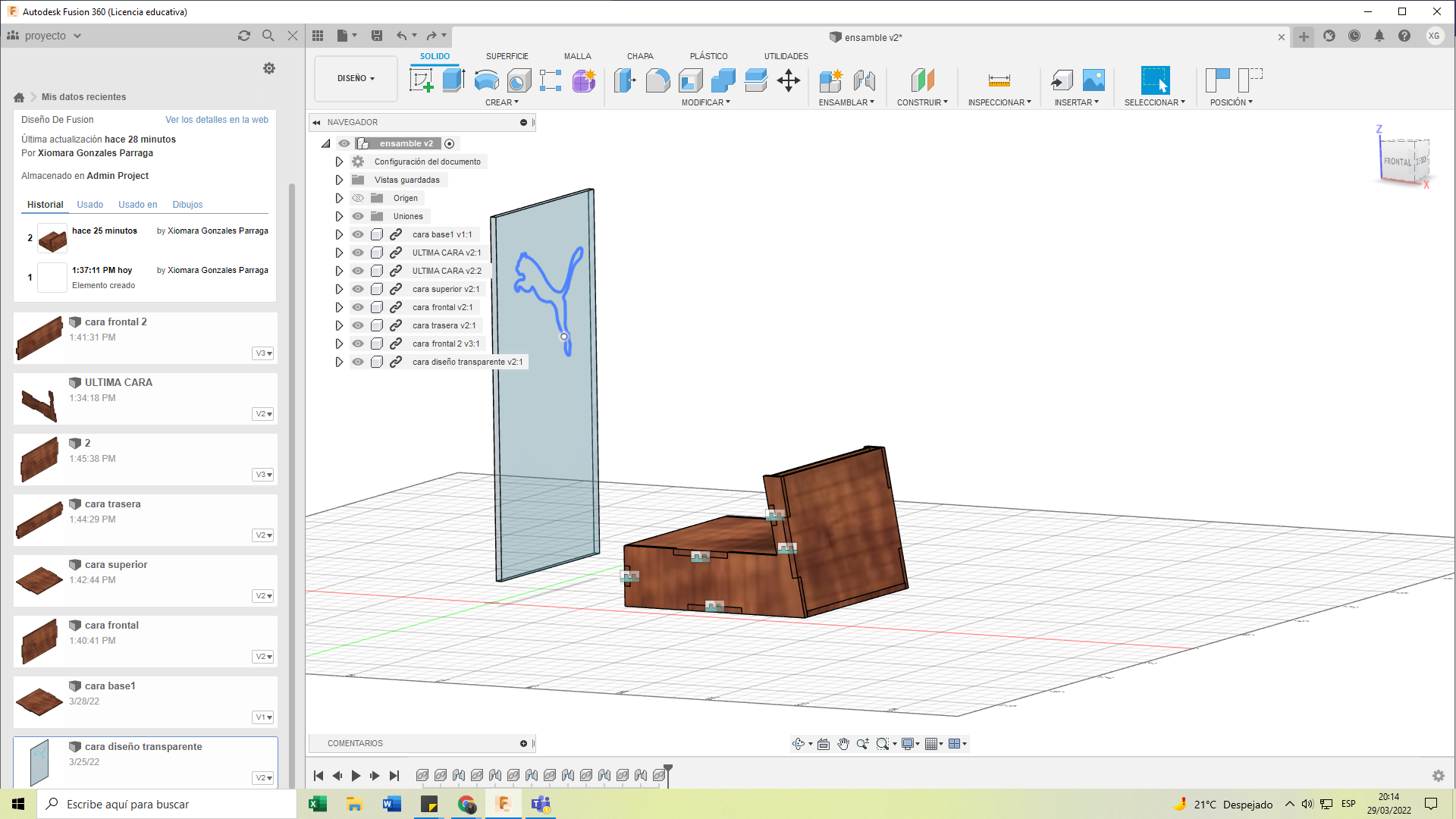
Task: Show the Origen folder
Action: tap(358, 198)
